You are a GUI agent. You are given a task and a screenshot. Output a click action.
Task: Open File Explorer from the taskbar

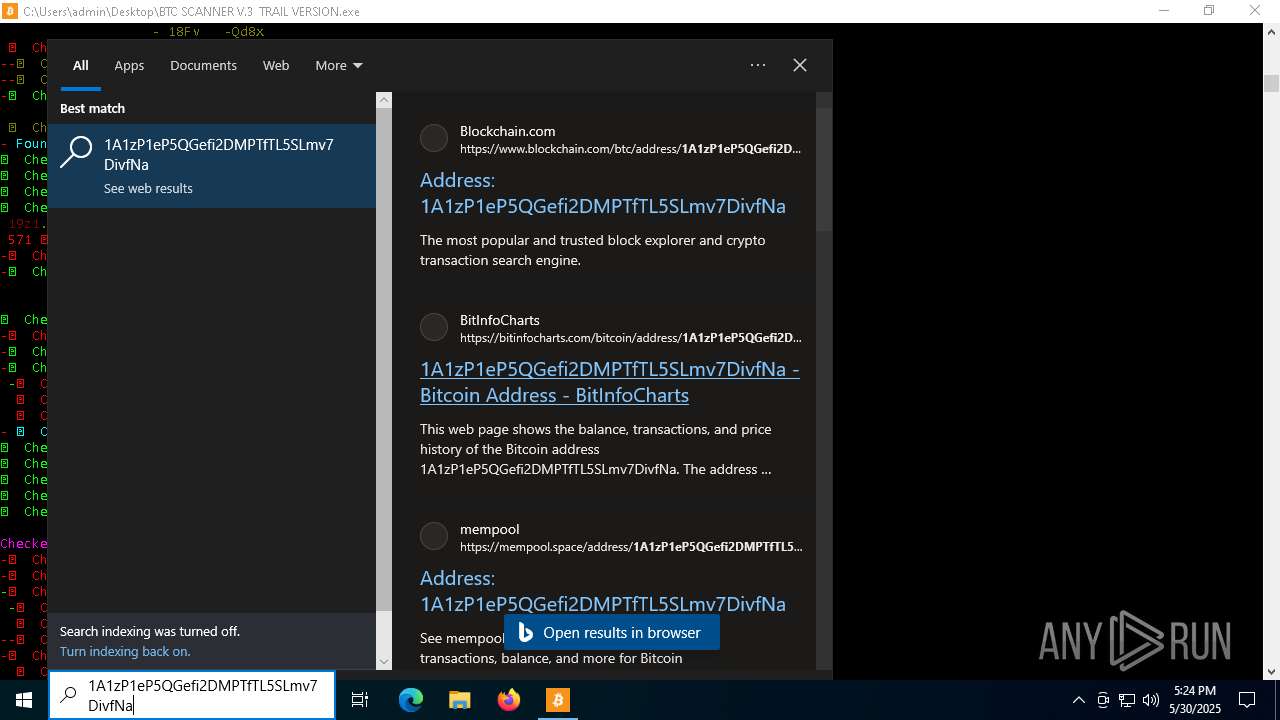pos(459,700)
